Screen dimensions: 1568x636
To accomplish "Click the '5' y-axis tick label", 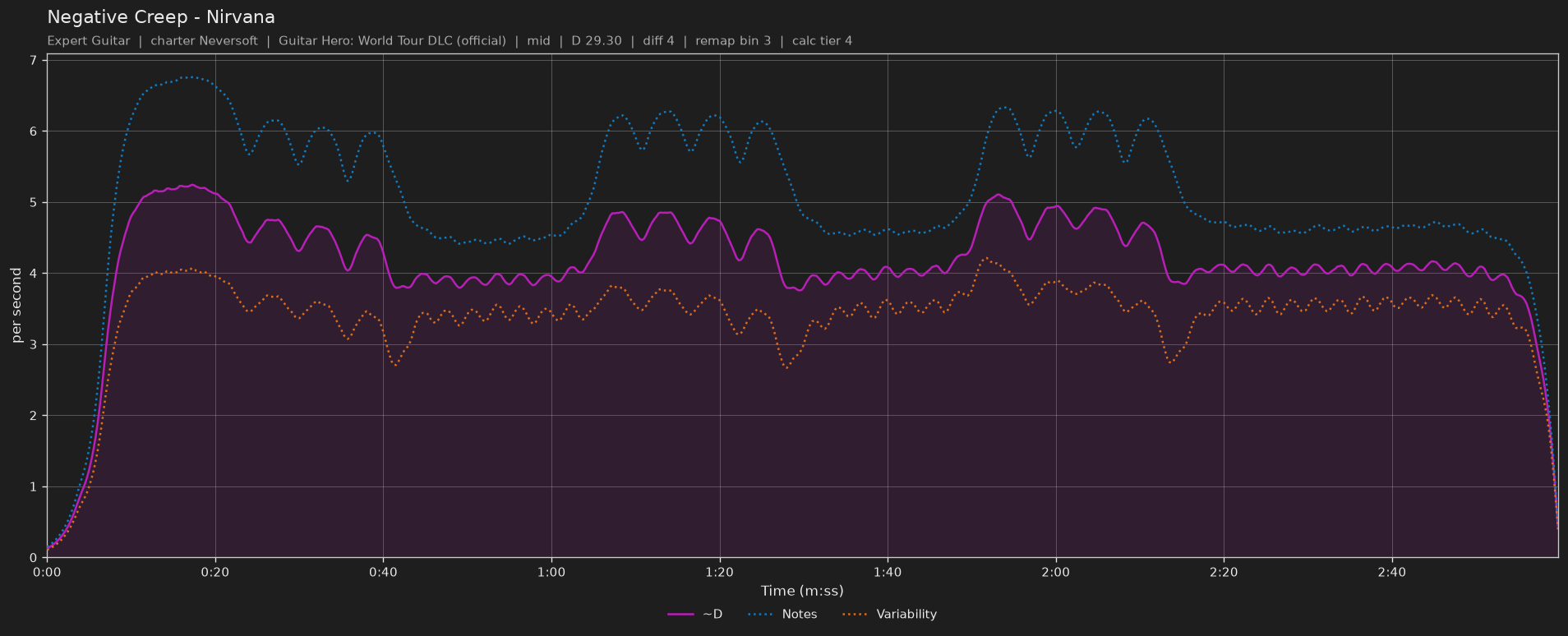I will point(33,203).
